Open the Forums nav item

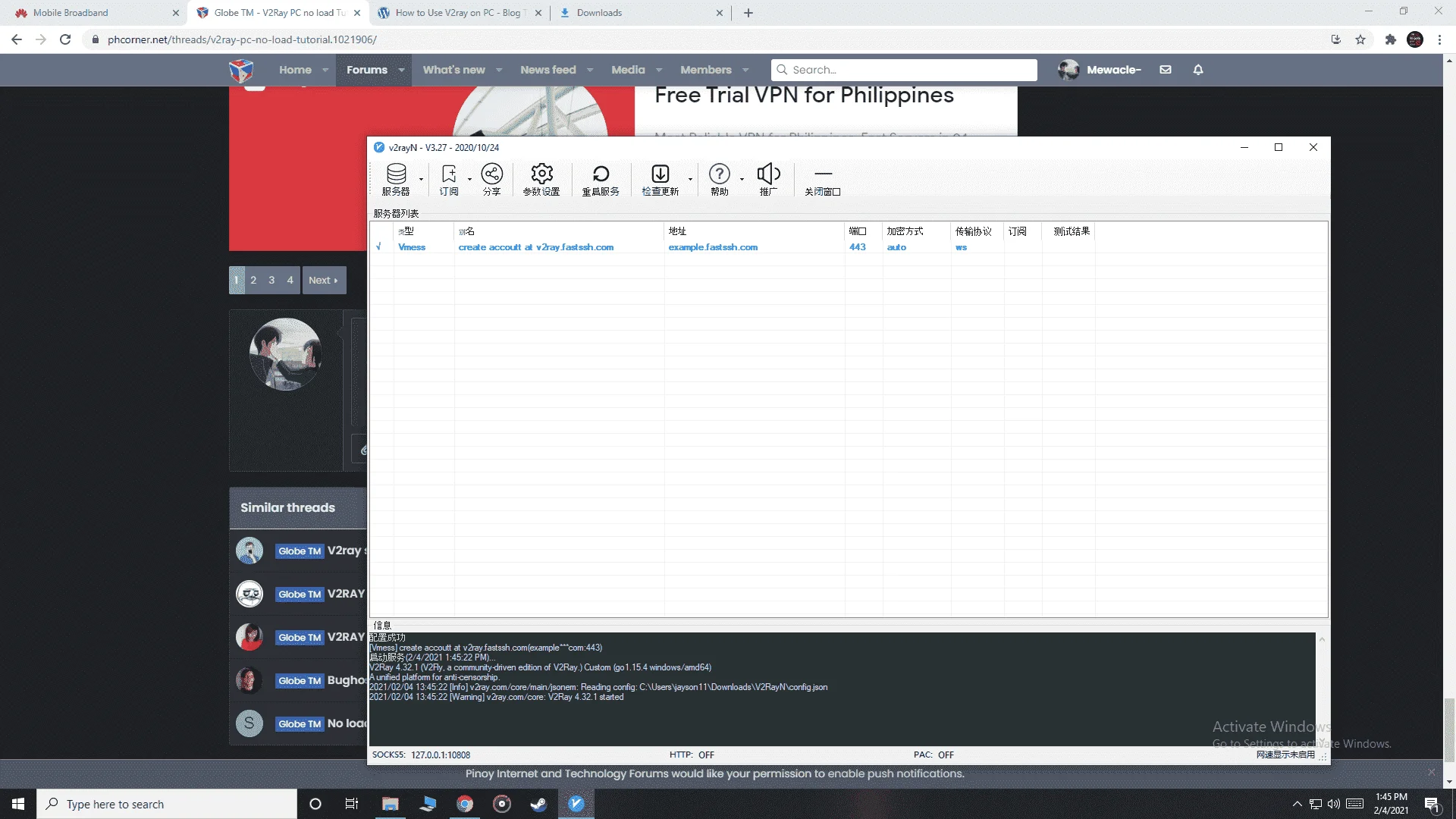pyautogui.click(x=367, y=70)
